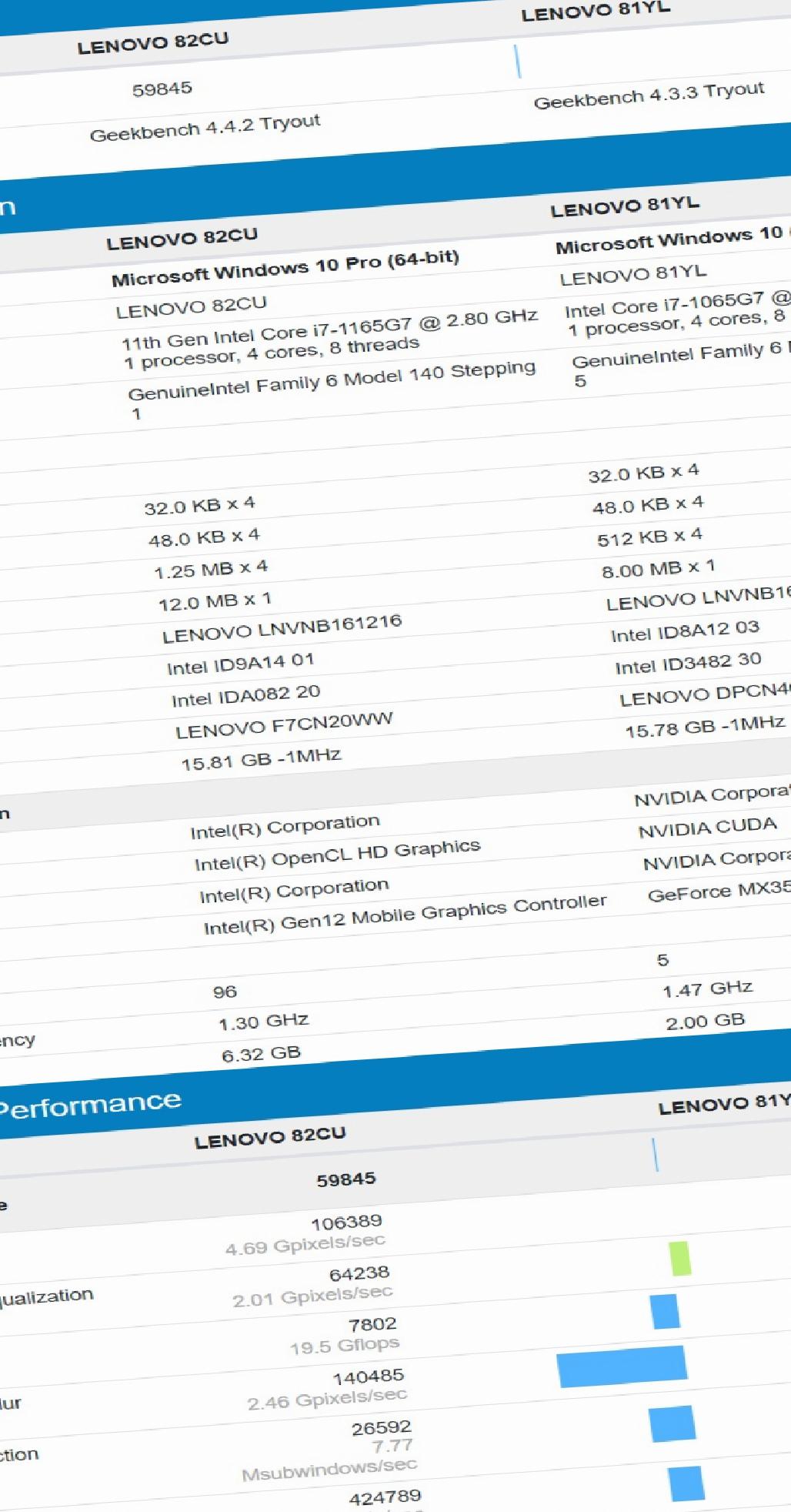Click the '8.00 MB x 1' cache value
The image size is (791, 1512).
(658, 570)
